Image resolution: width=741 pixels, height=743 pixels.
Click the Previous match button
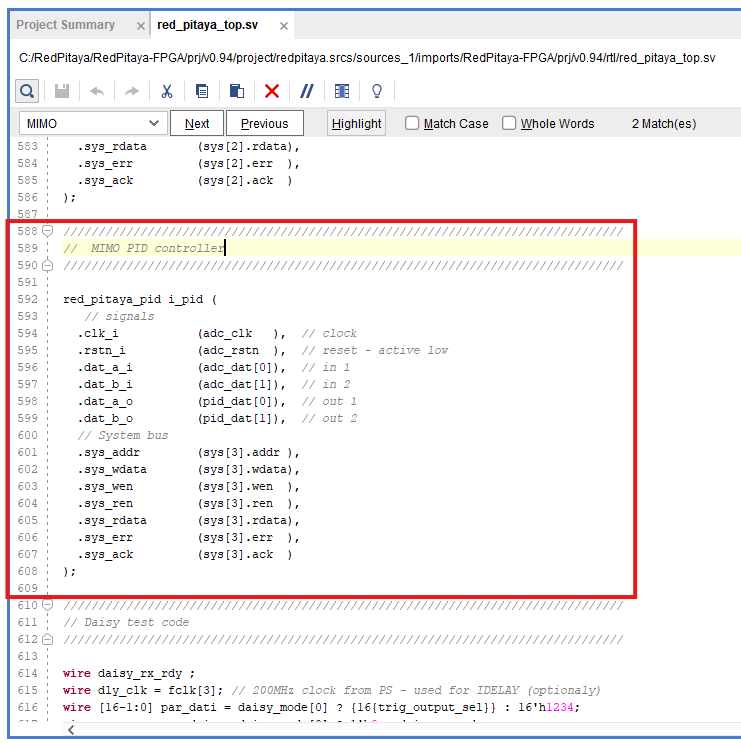click(x=264, y=123)
